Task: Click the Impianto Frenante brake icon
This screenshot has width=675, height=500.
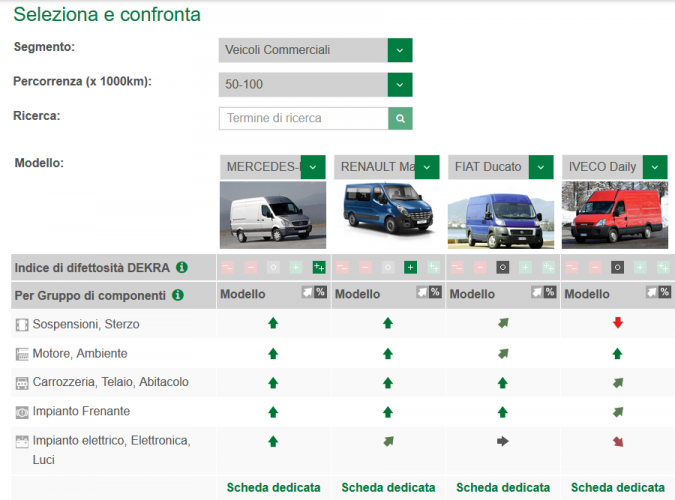Action: pyautogui.click(x=22, y=411)
